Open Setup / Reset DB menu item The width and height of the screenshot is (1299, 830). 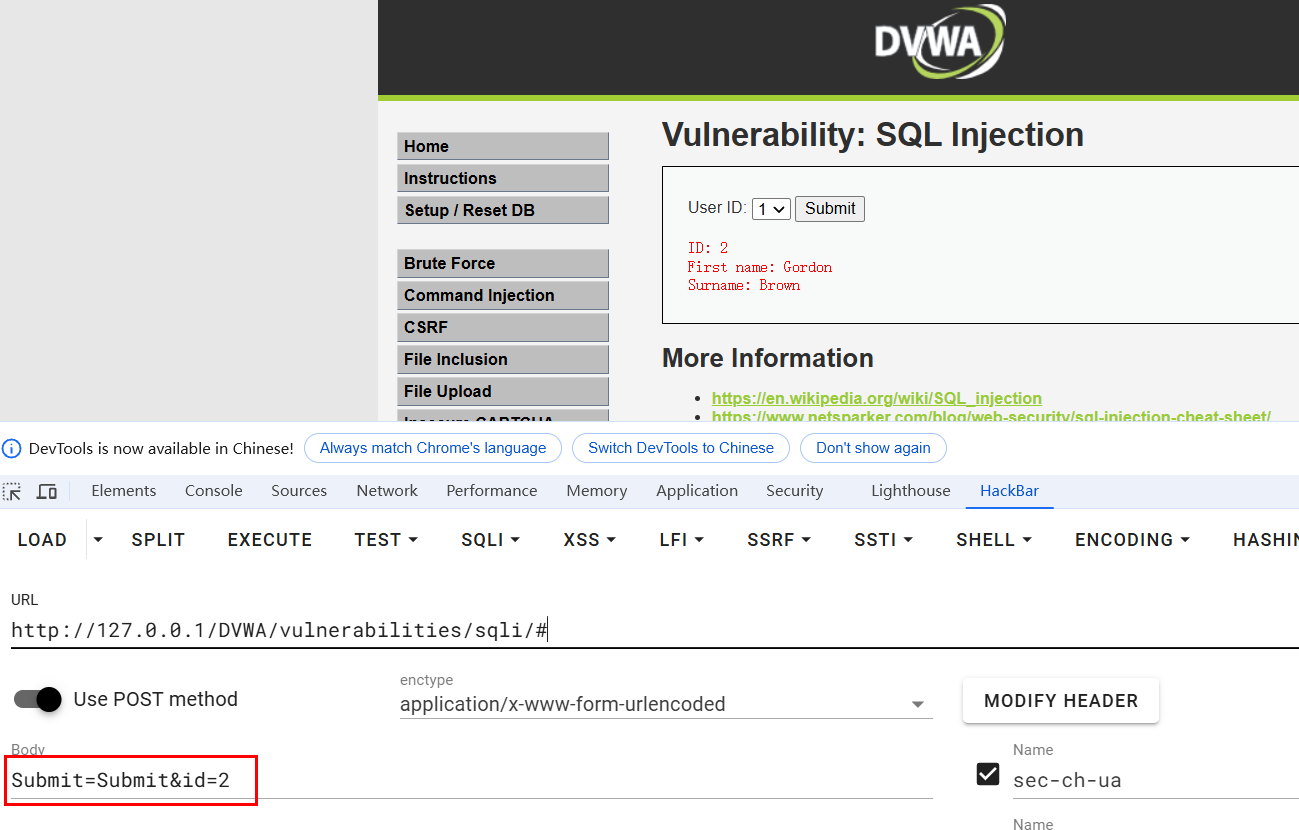(x=503, y=210)
